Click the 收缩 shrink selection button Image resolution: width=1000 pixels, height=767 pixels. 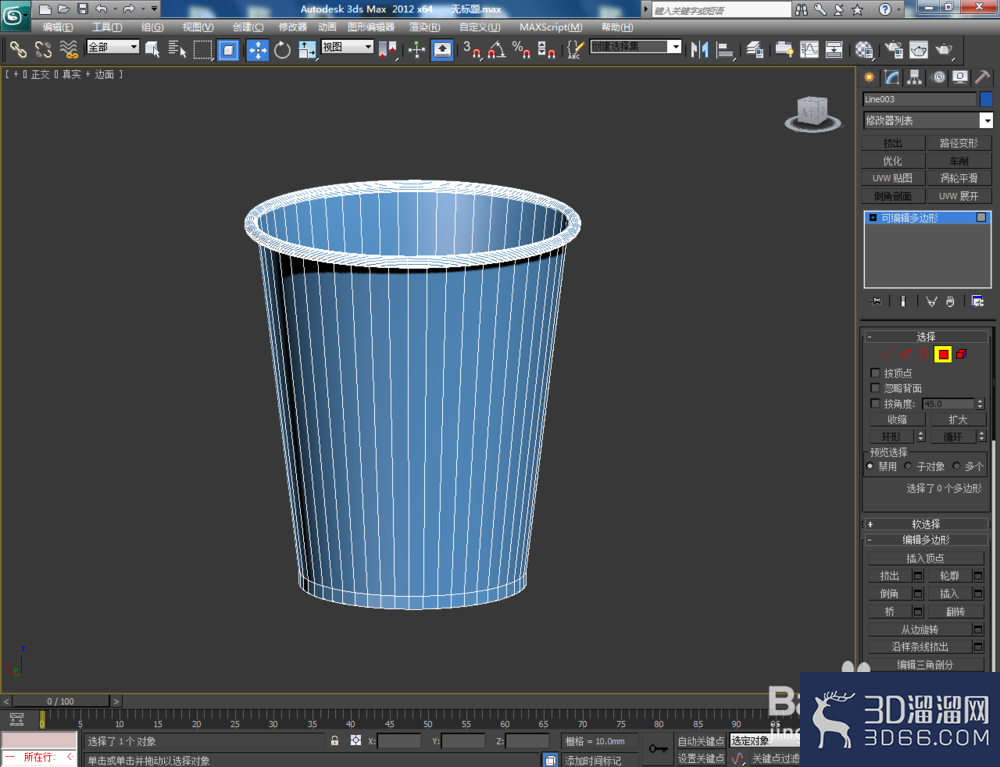click(x=897, y=420)
